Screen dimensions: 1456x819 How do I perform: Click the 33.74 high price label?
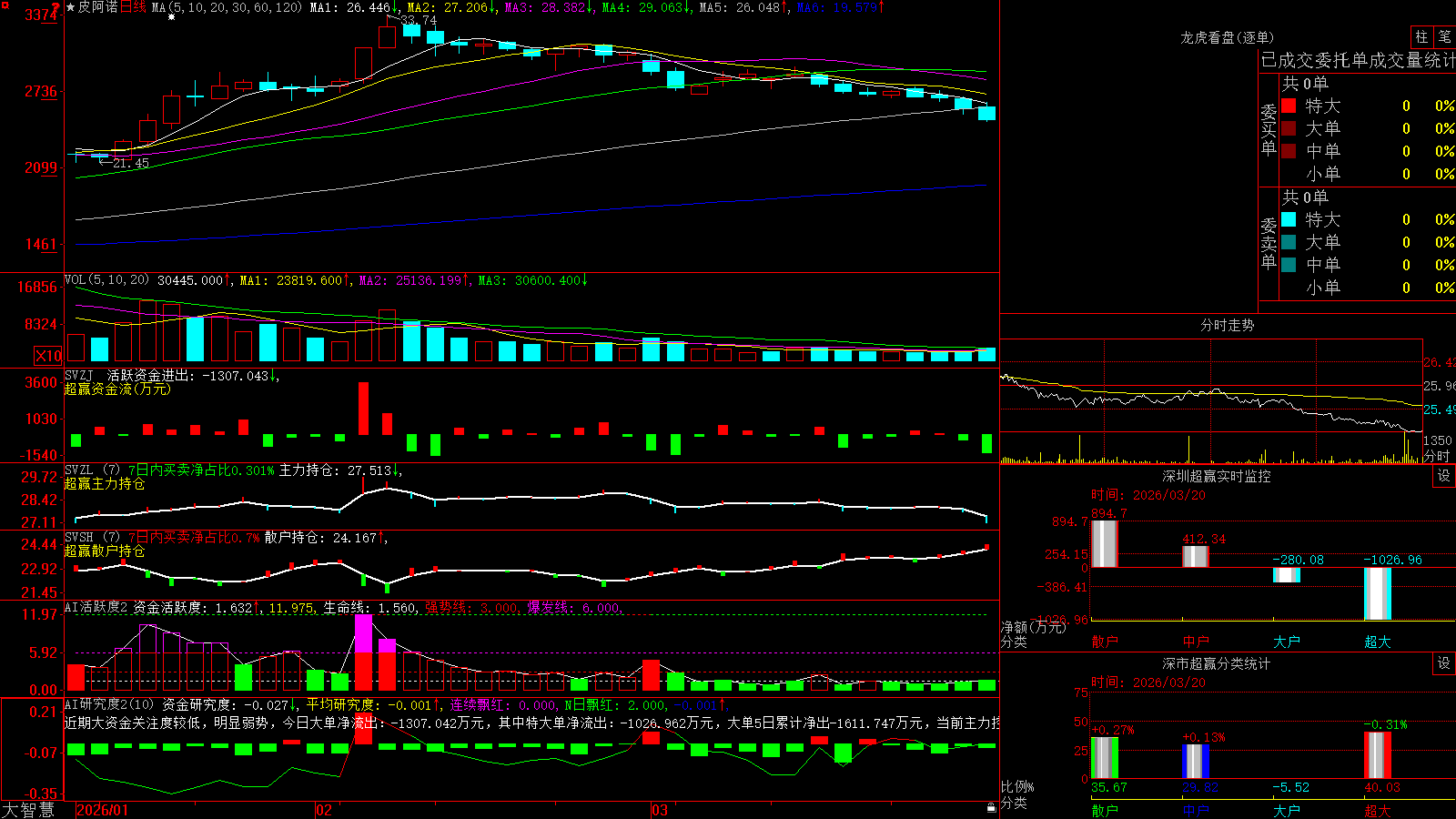pyautogui.click(x=419, y=20)
